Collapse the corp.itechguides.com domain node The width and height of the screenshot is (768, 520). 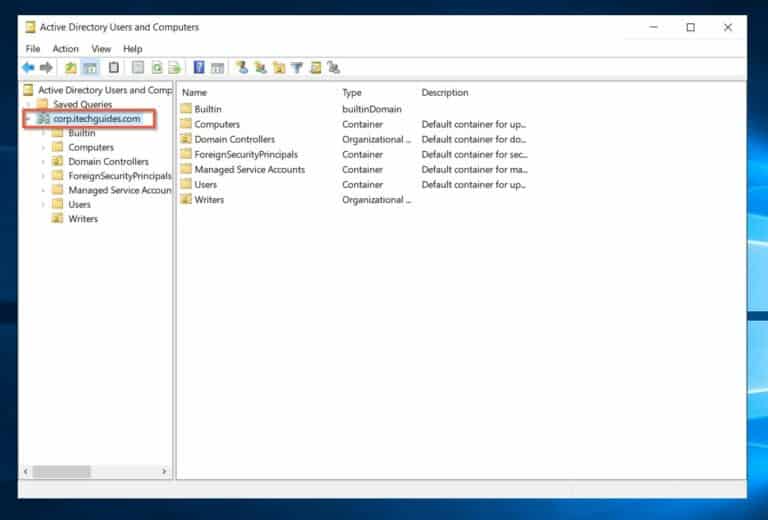pos(28,118)
